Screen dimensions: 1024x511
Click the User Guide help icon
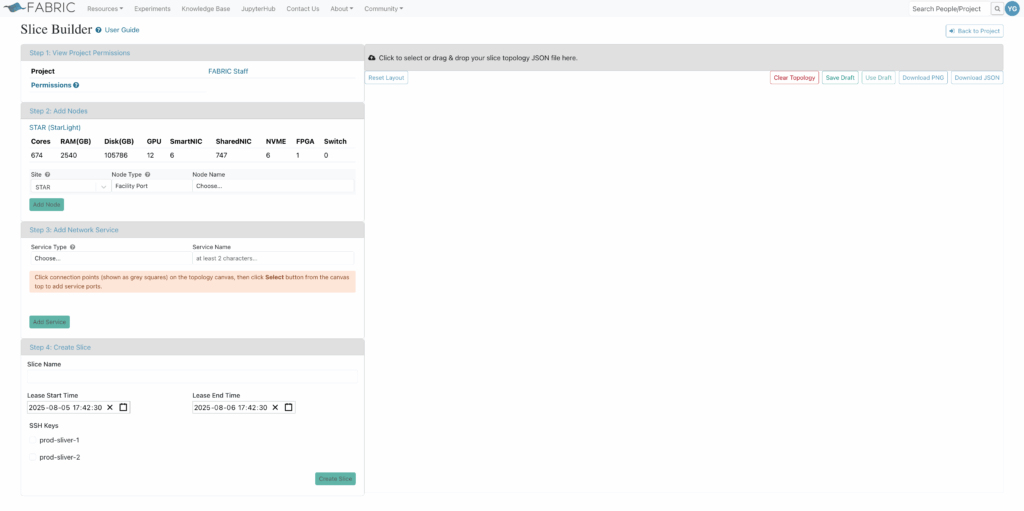[x=99, y=30]
